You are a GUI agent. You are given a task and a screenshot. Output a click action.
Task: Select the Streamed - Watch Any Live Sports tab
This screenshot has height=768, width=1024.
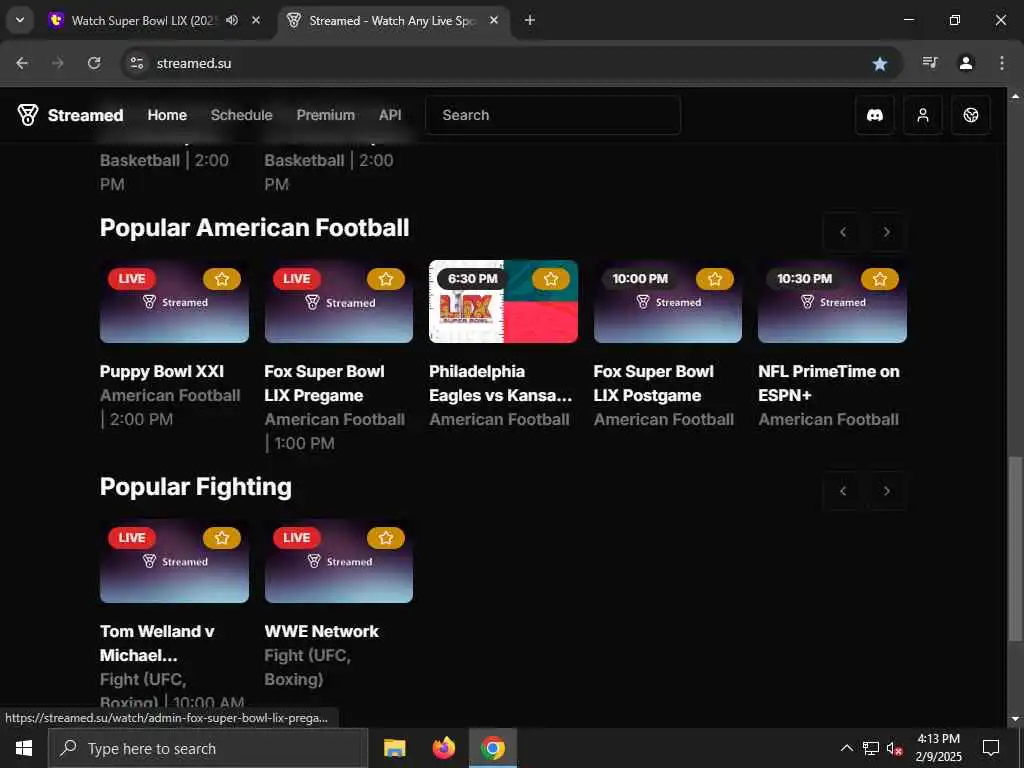[392, 20]
